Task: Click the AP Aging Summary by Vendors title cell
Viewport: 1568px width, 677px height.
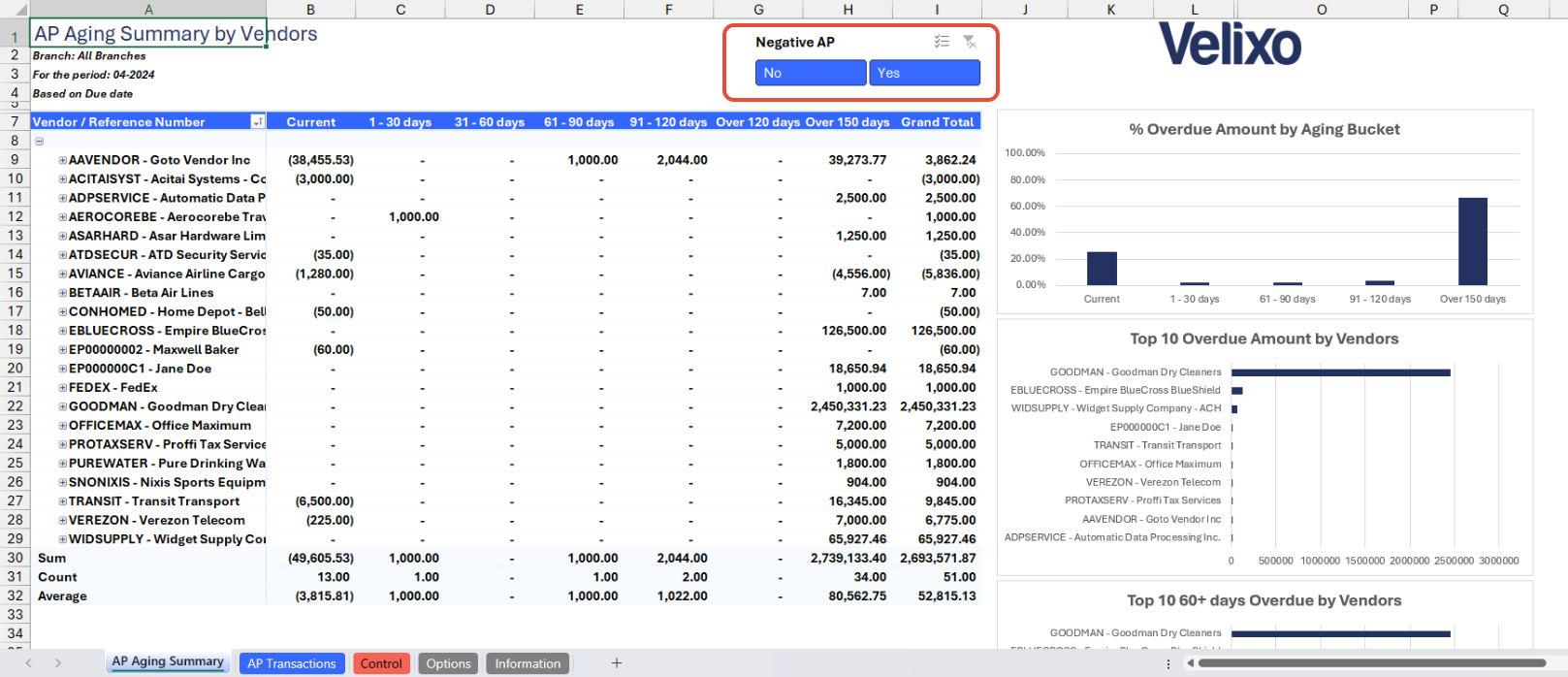Action: (x=148, y=33)
